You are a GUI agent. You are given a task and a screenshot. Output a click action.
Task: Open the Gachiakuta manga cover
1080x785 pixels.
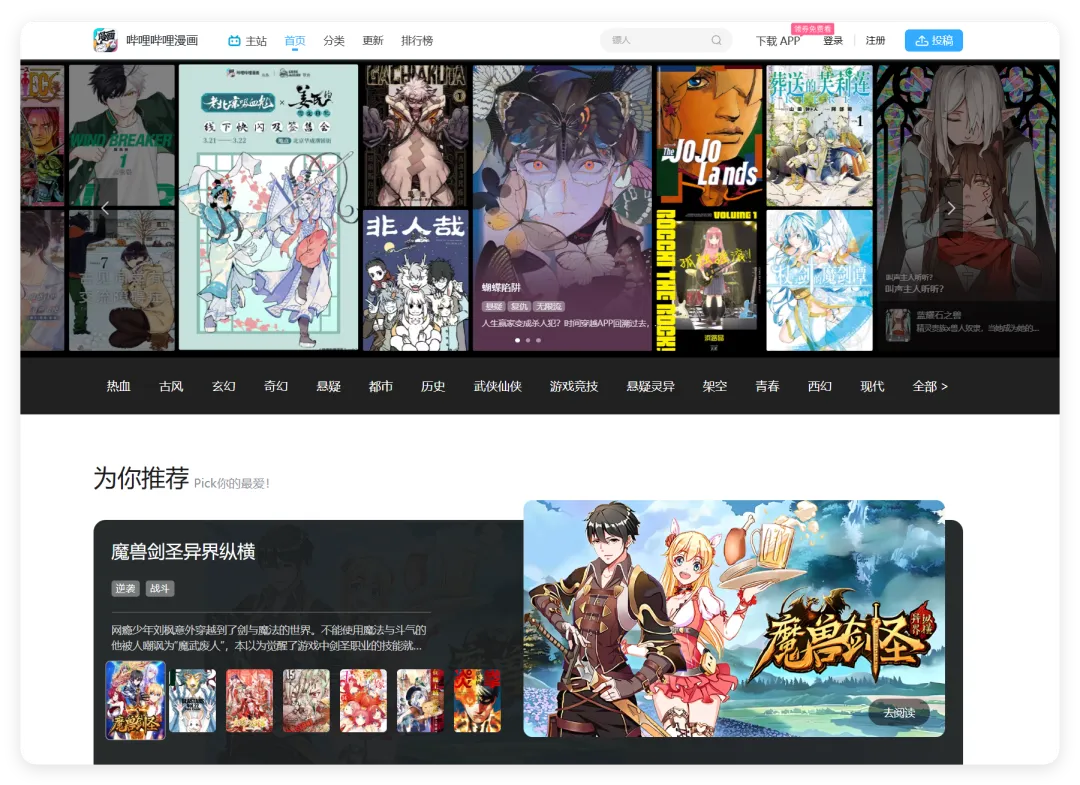pyautogui.click(x=415, y=135)
